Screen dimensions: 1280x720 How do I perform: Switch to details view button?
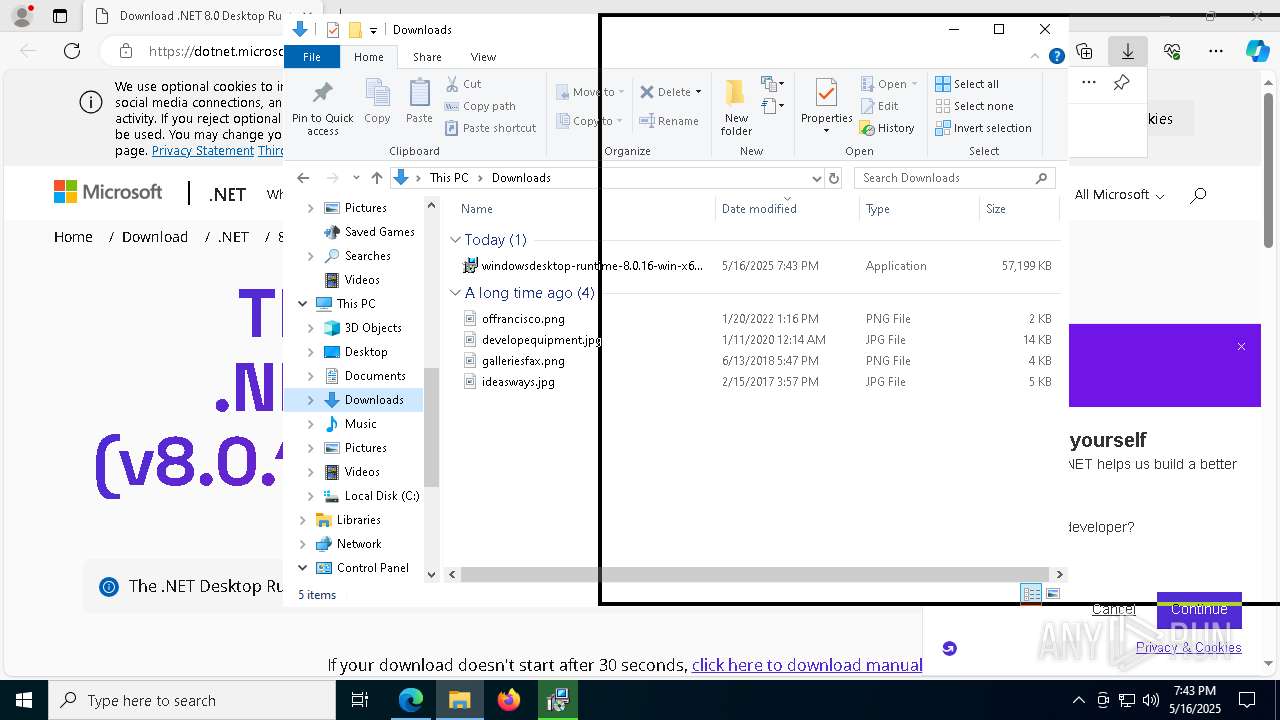(1030, 594)
